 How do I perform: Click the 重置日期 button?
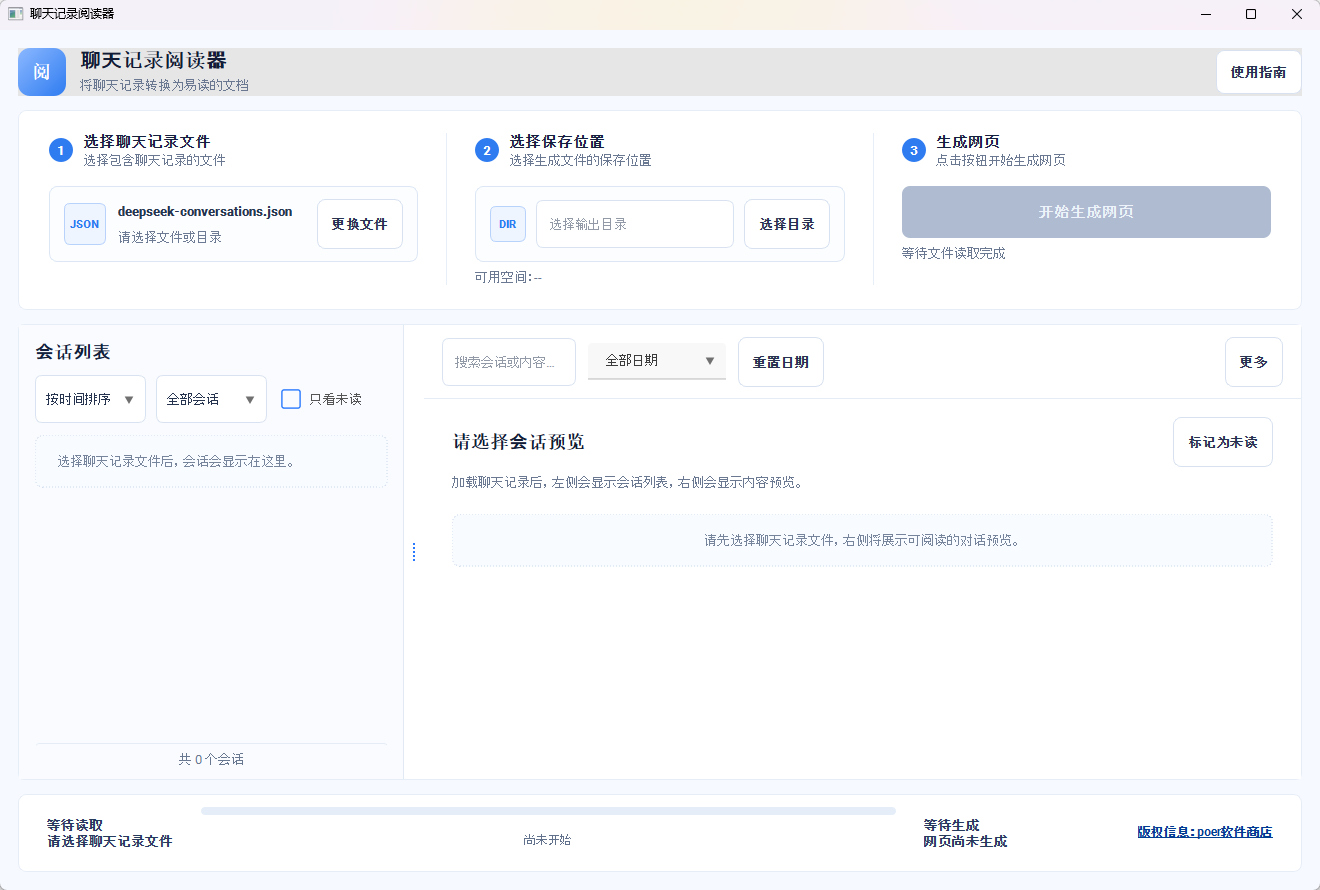pos(781,362)
